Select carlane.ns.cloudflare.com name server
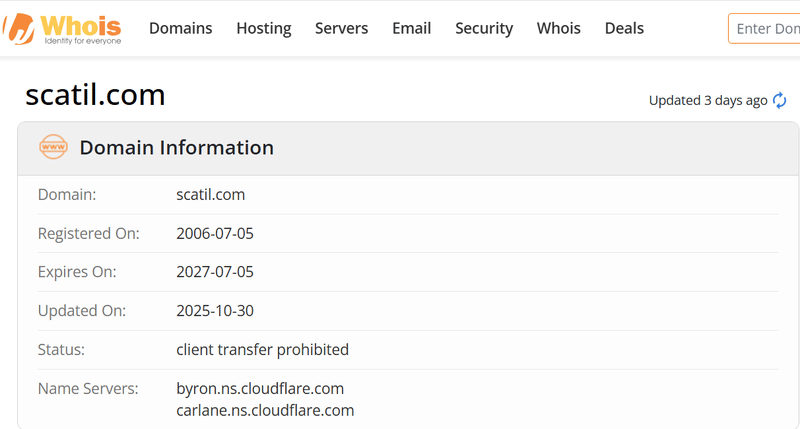Image resolution: width=800 pixels, height=429 pixels. click(x=265, y=411)
